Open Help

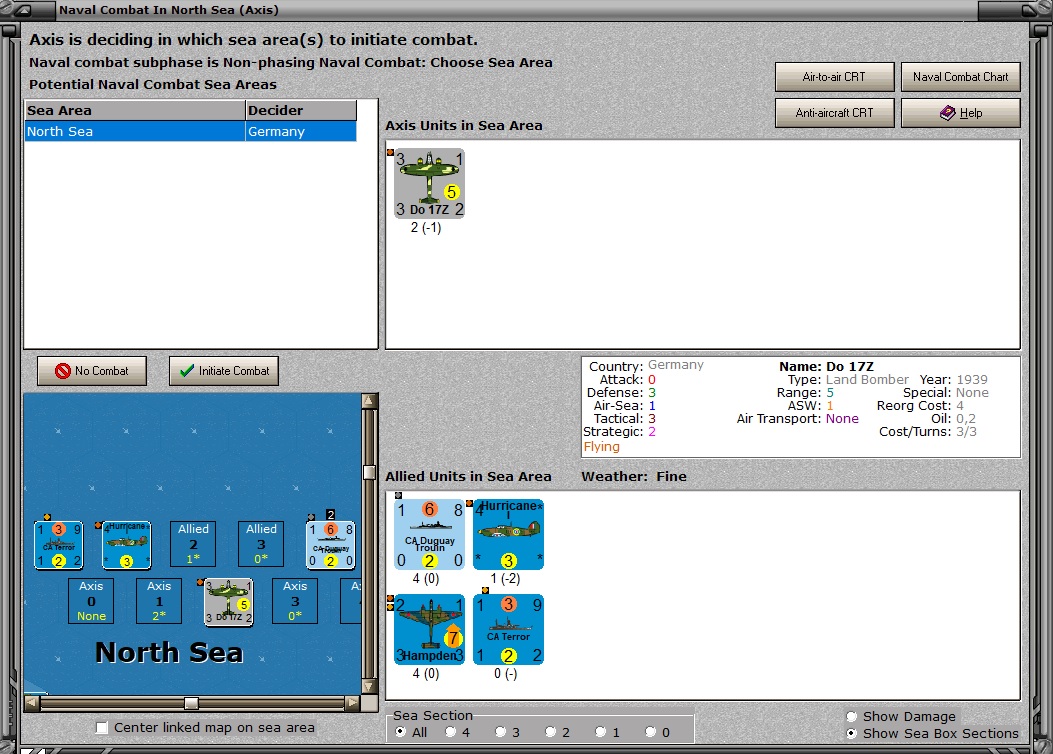coord(961,113)
